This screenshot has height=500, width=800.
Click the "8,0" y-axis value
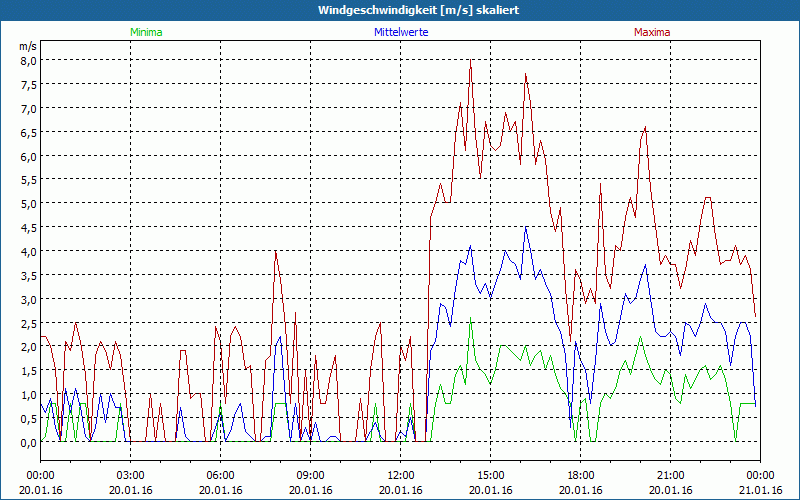coord(29,60)
